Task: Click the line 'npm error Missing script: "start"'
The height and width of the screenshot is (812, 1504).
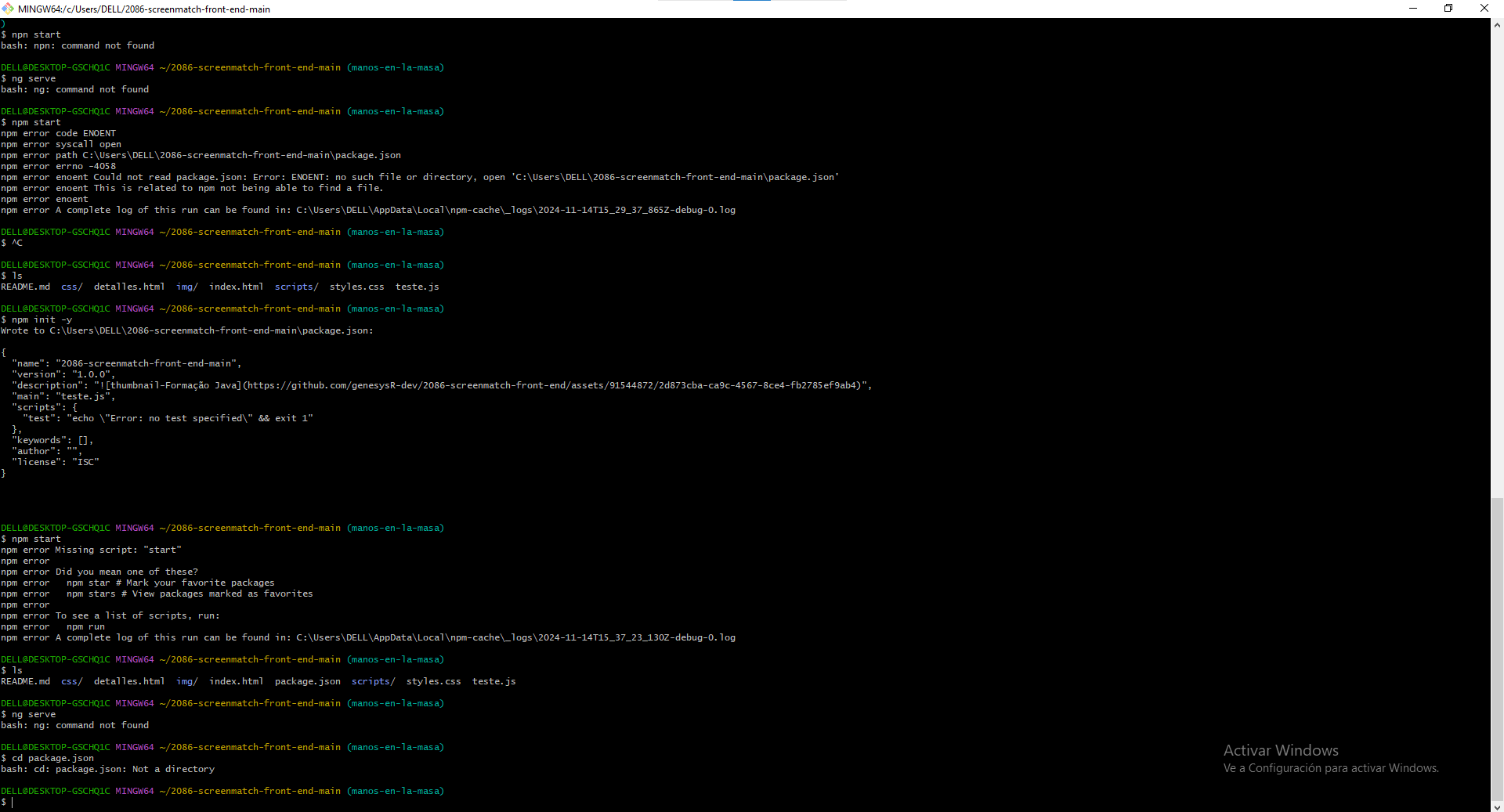Action: point(91,550)
